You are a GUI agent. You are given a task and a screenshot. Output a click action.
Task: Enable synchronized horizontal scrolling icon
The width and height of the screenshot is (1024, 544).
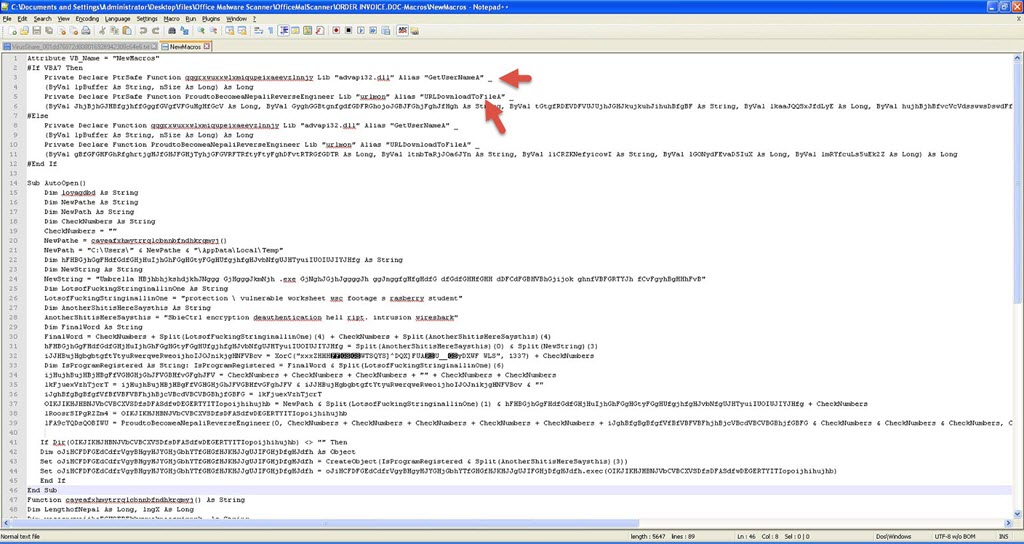(x=242, y=31)
